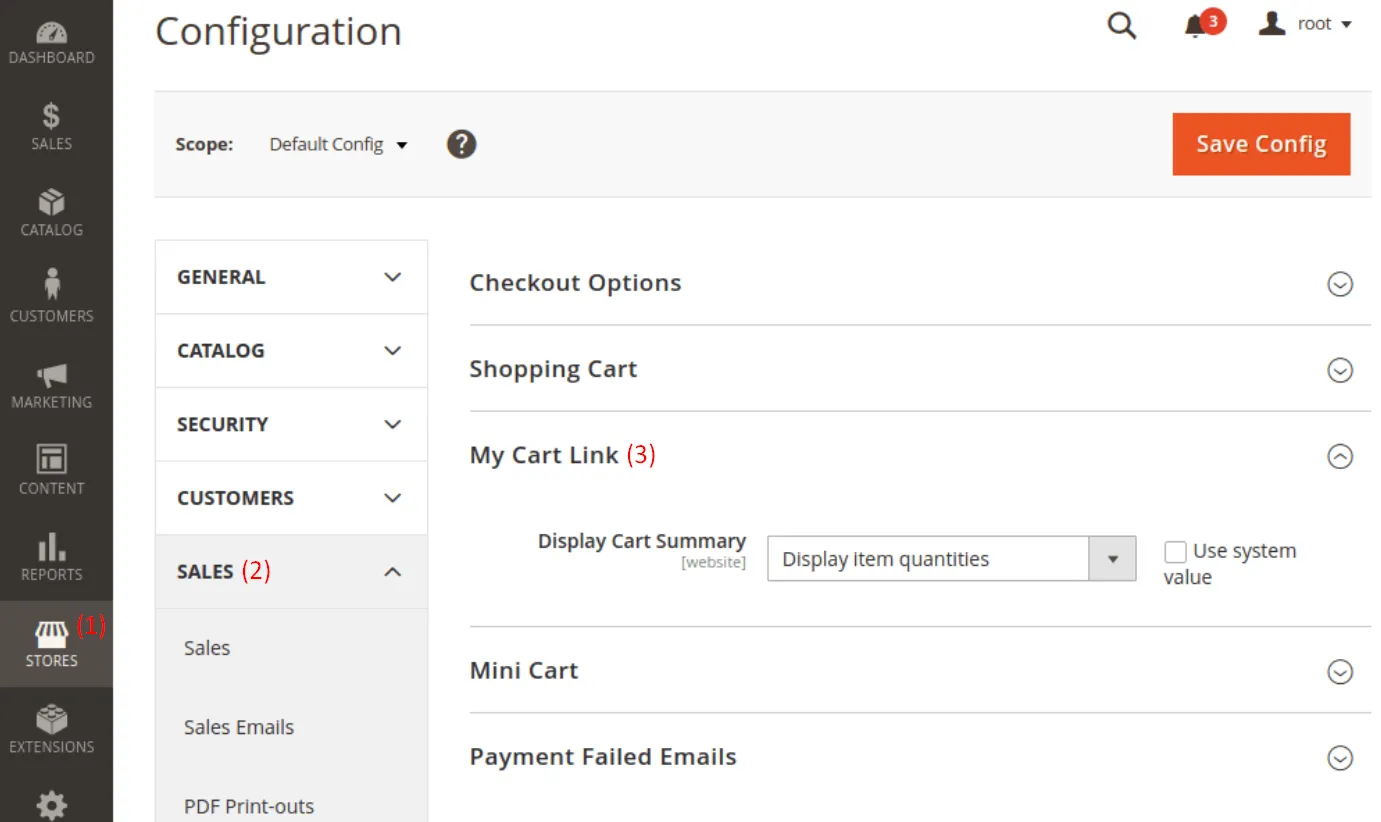Screen dimensions: 1381x822
Task: Click the Sales dollar icon
Action: click(x=51, y=116)
